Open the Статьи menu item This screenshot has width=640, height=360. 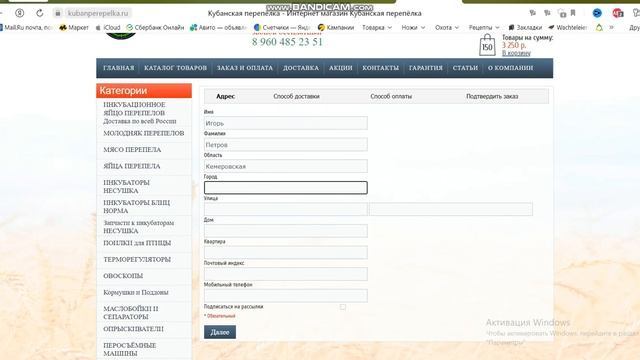(x=465, y=68)
